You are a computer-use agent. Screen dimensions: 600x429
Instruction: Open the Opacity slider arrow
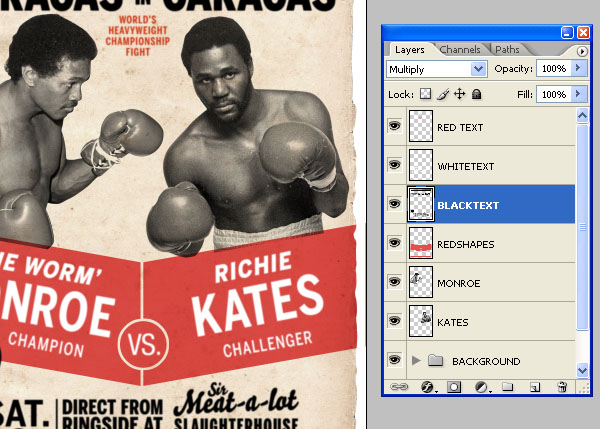click(x=578, y=69)
